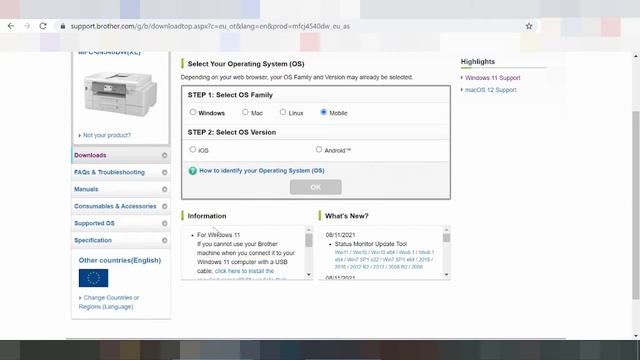Click the page scrollbar down arrow
This screenshot has height=360, width=640.
(636, 336)
